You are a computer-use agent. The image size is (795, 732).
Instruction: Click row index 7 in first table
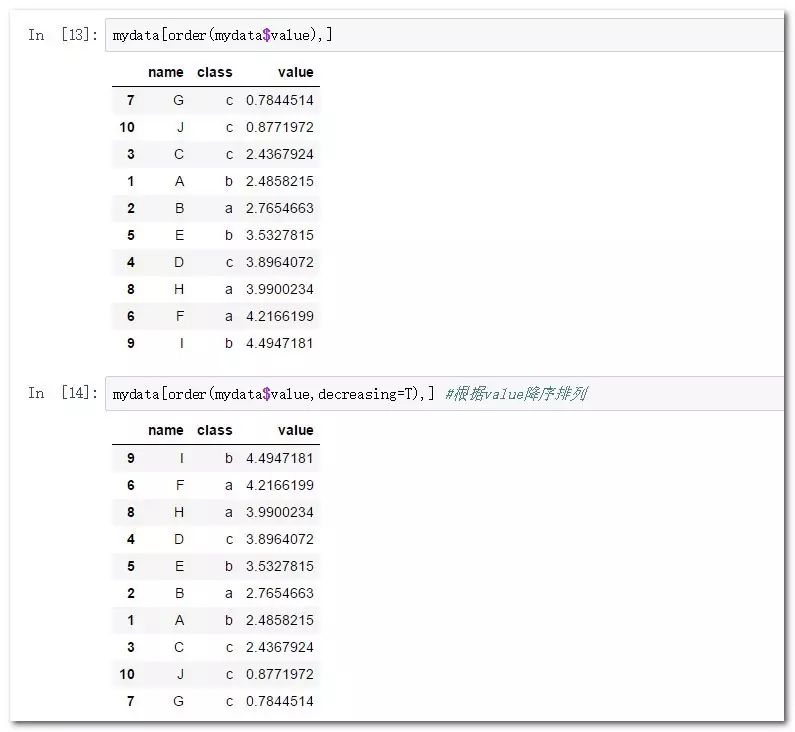[x=131, y=100]
